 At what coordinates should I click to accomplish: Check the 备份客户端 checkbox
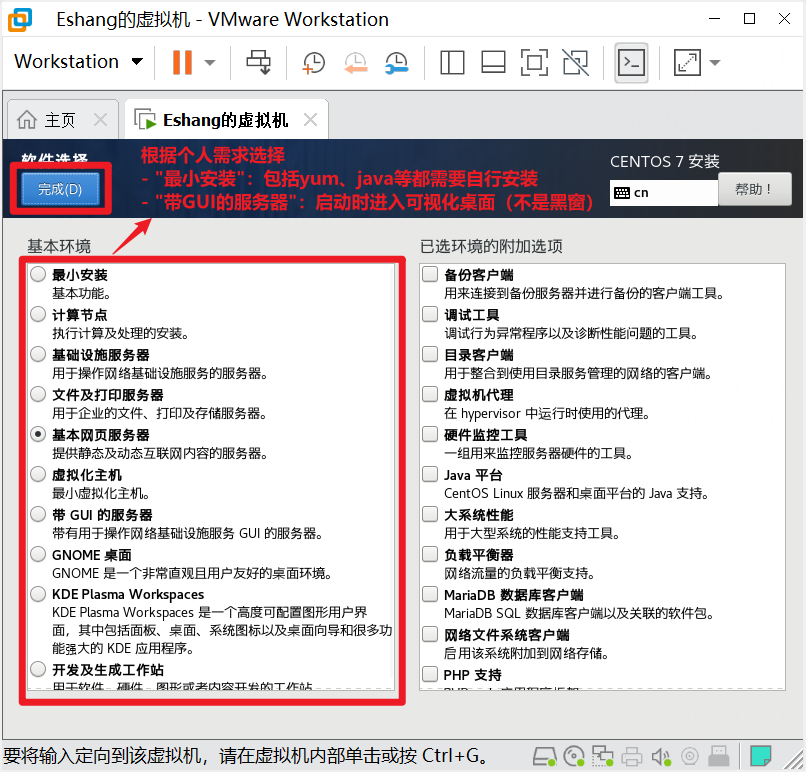point(430,274)
